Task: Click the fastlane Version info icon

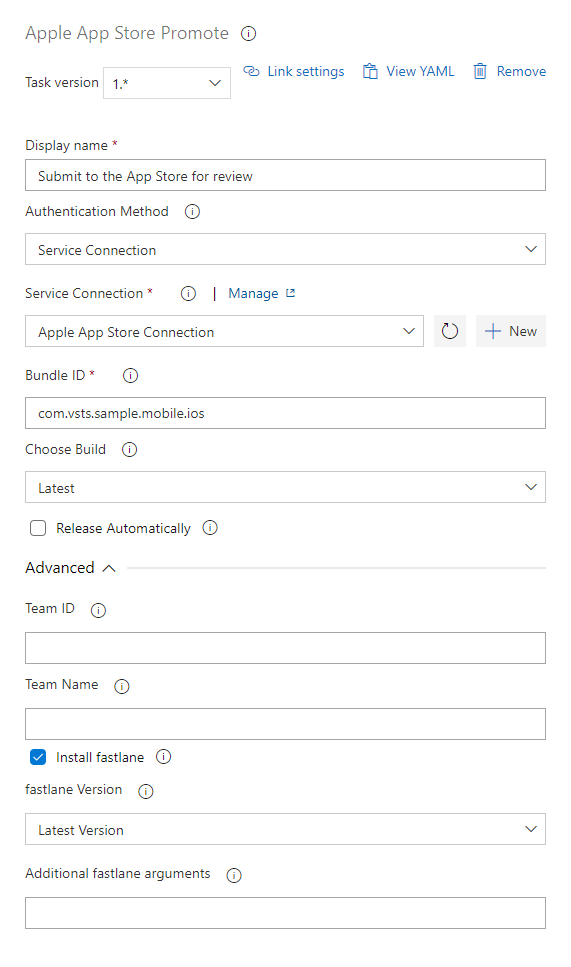Action: coord(146,791)
